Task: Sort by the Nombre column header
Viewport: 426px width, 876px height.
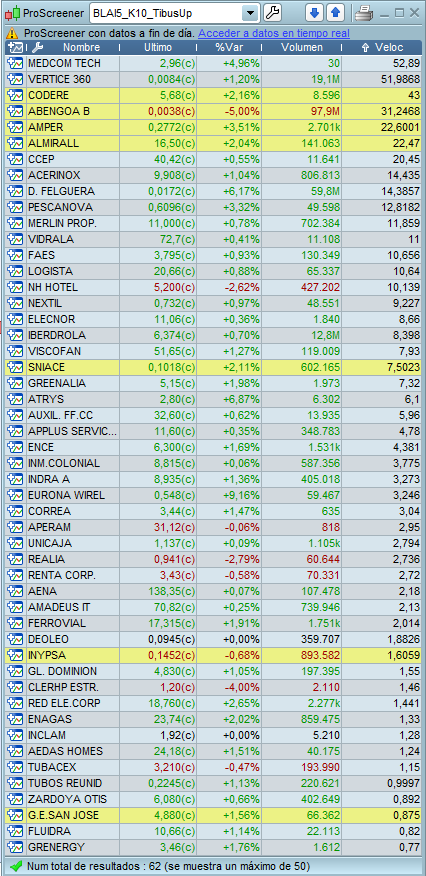Action: (x=81, y=47)
